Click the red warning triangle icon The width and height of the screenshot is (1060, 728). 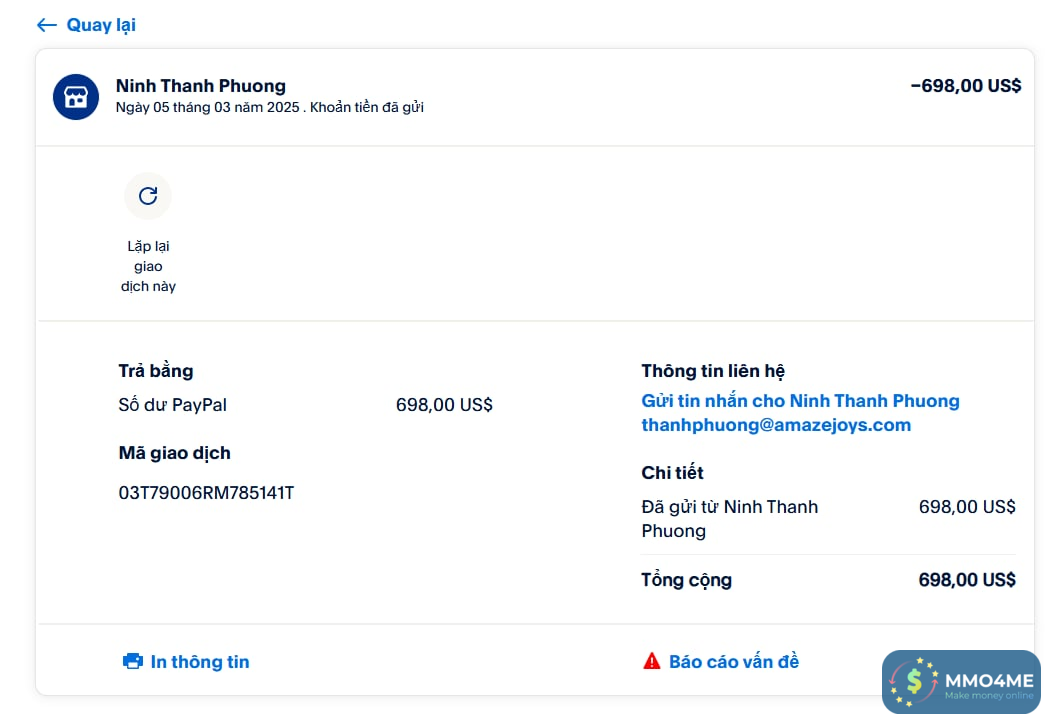tap(652, 661)
